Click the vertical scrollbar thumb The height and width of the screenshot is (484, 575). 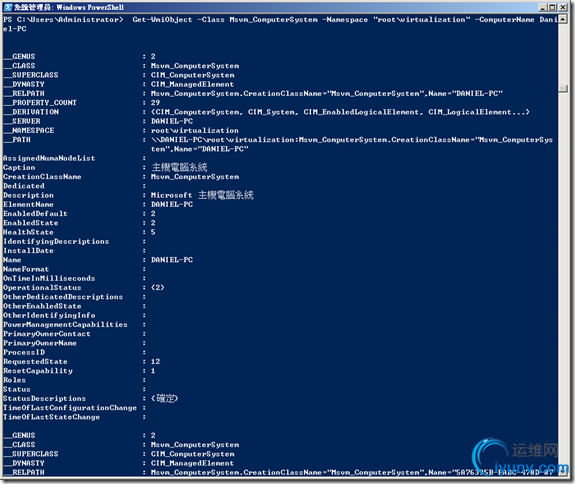coord(563,88)
